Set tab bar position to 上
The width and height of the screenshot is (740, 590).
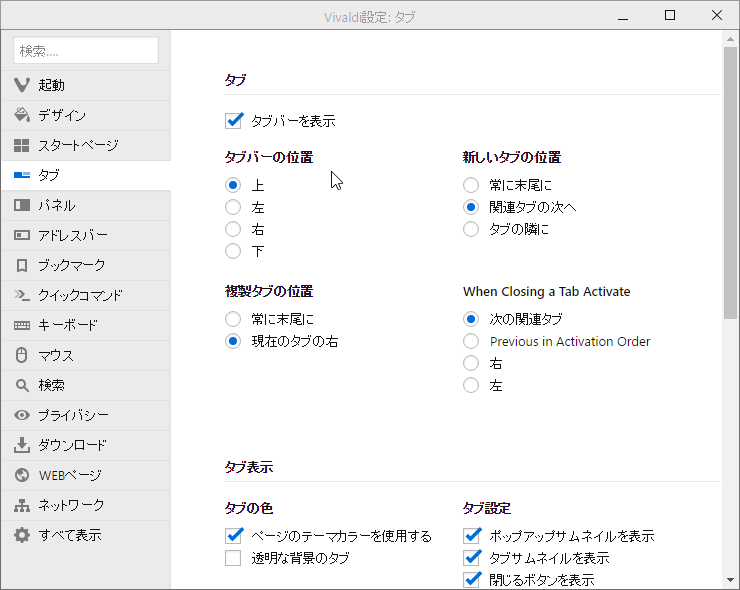(x=233, y=185)
